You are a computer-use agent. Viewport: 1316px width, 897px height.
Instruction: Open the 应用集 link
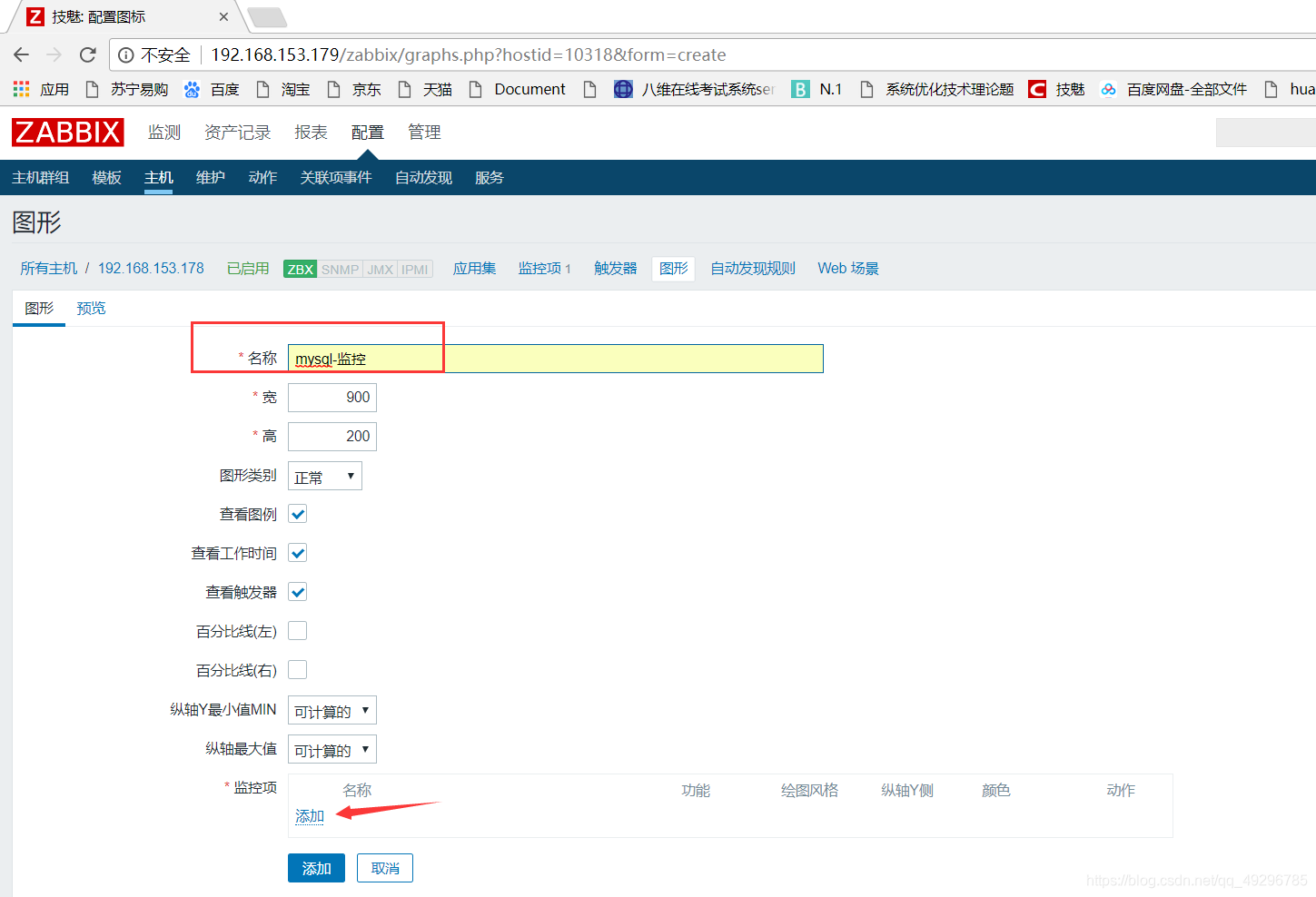click(x=475, y=269)
